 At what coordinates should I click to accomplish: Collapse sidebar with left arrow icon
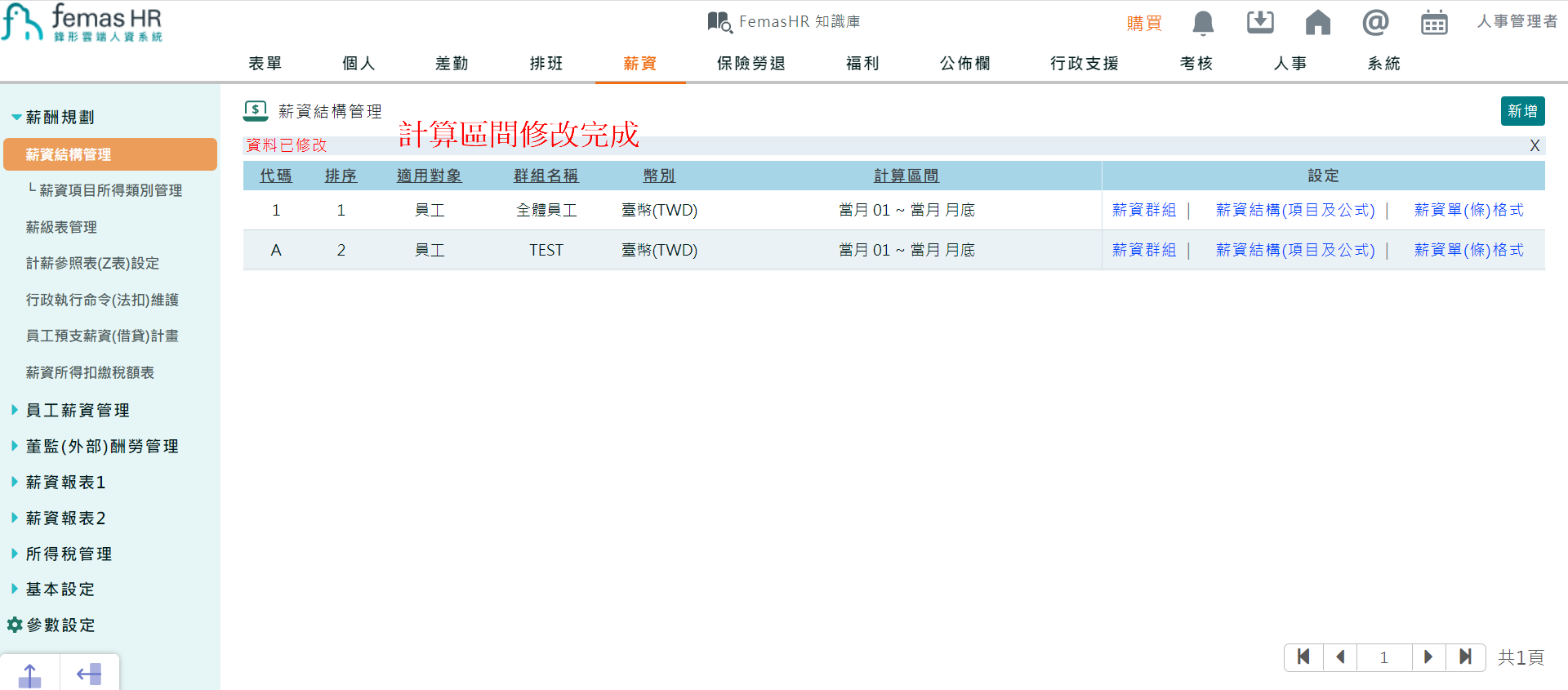[x=89, y=674]
